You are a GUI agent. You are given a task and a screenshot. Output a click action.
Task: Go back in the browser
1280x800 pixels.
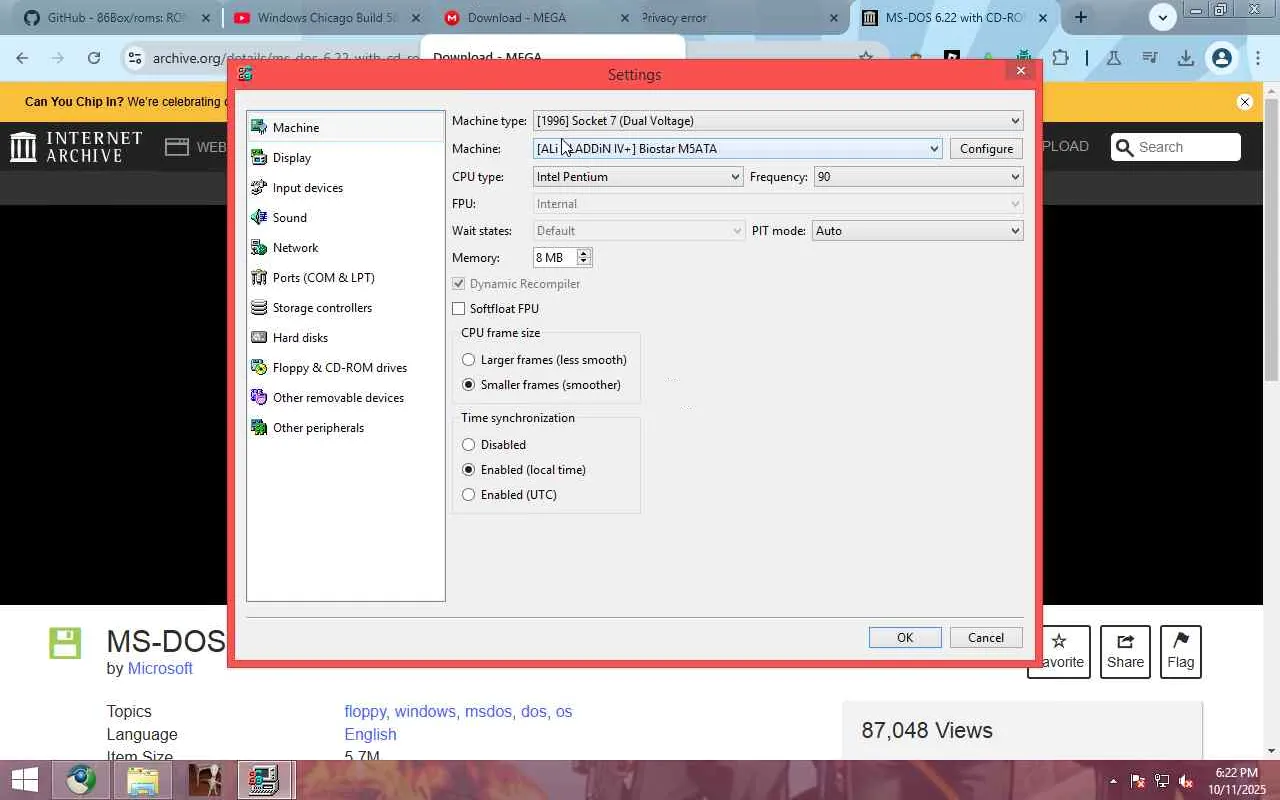[x=22, y=58]
